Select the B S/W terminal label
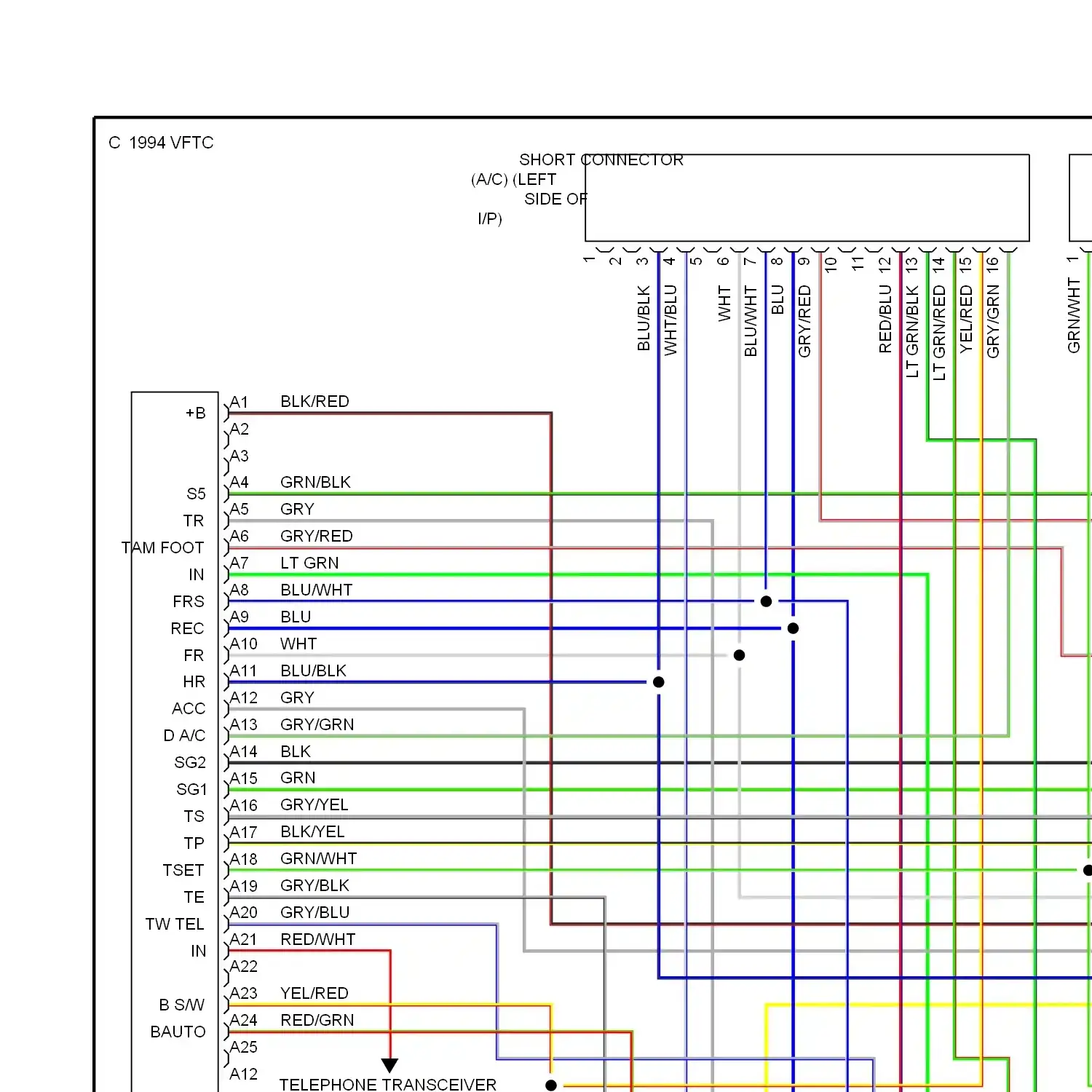The height and width of the screenshot is (1092, 1092). click(x=182, y=1005)
